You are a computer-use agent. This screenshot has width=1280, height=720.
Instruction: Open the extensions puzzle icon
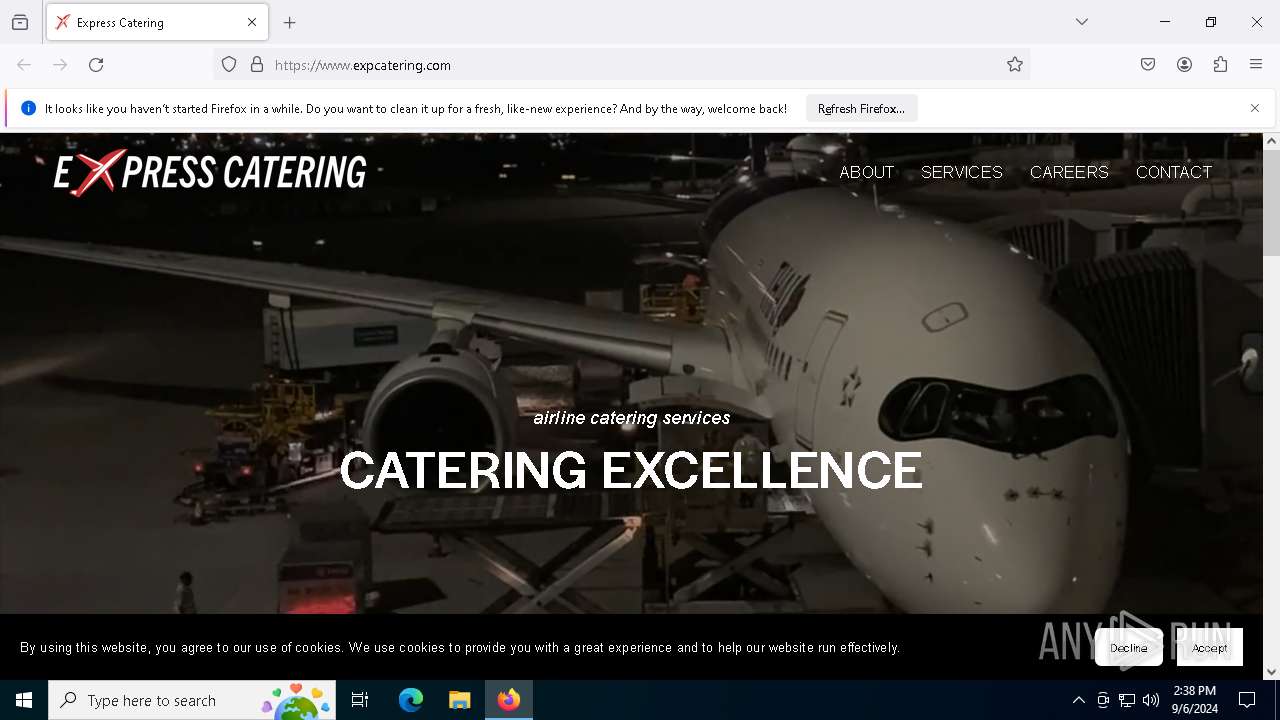[1220, 65]
